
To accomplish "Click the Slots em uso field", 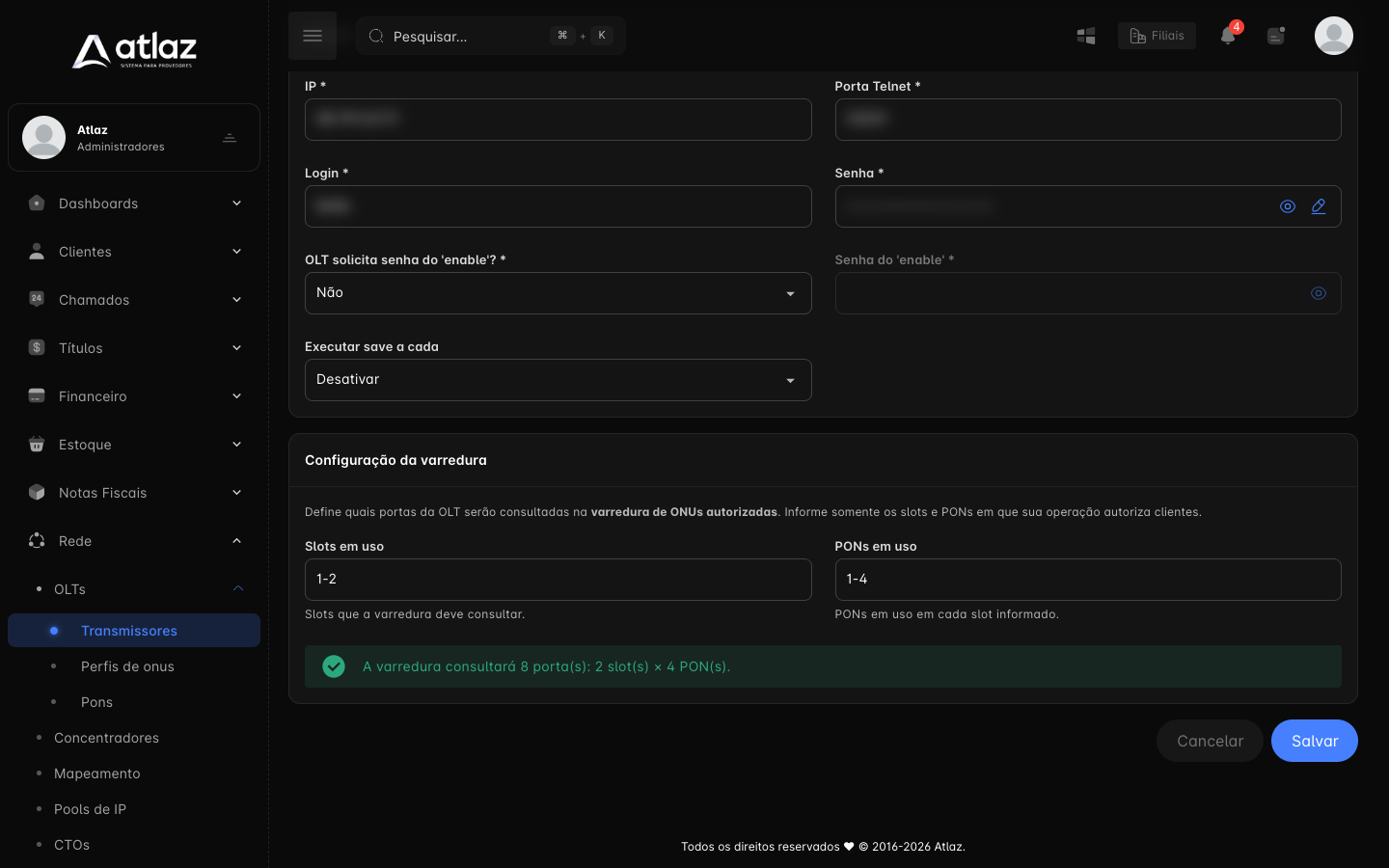I will (x=558, y=580).
